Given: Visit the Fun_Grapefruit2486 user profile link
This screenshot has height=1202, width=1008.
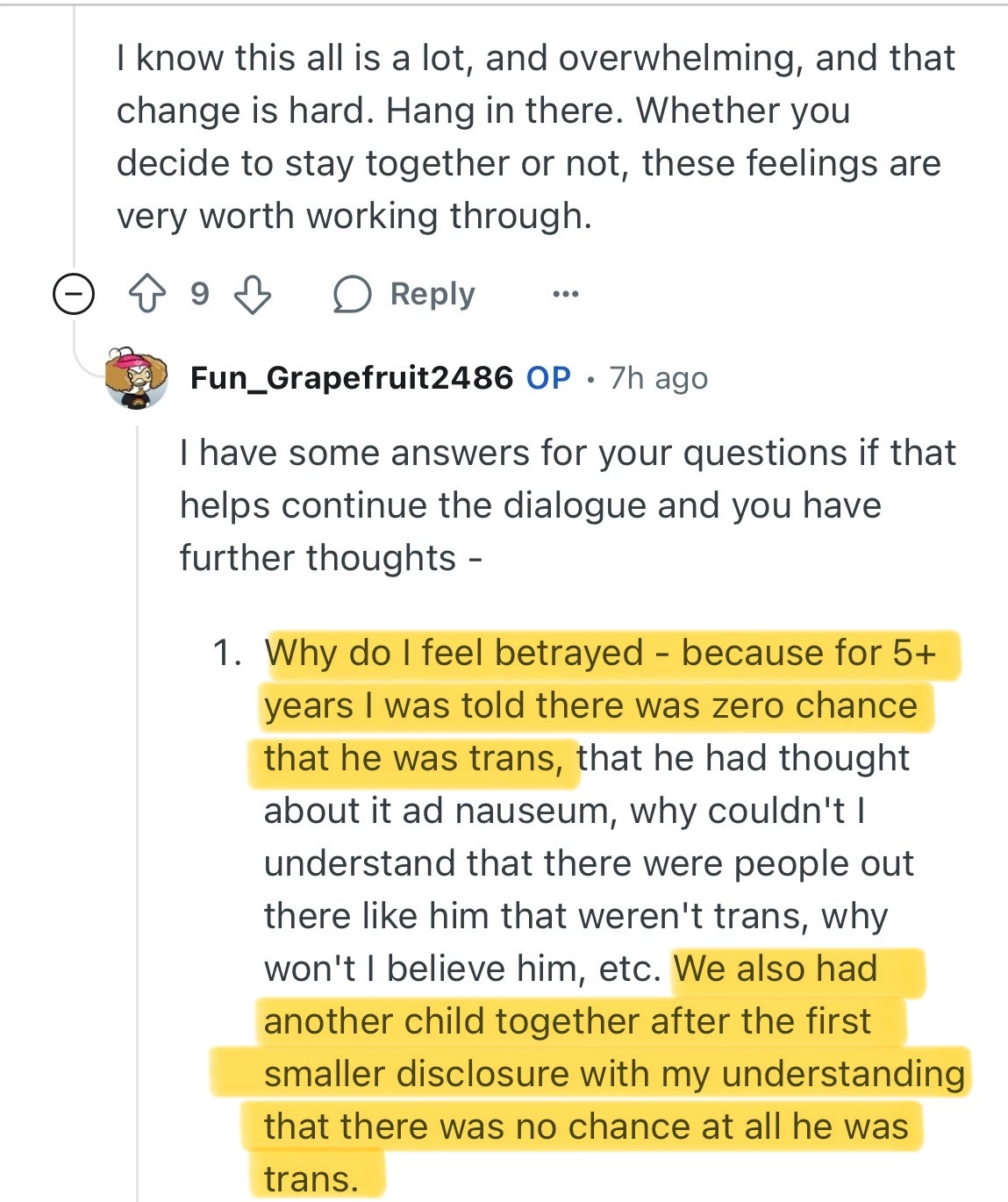Looking at the screenshot, I should tap(351, 377).
